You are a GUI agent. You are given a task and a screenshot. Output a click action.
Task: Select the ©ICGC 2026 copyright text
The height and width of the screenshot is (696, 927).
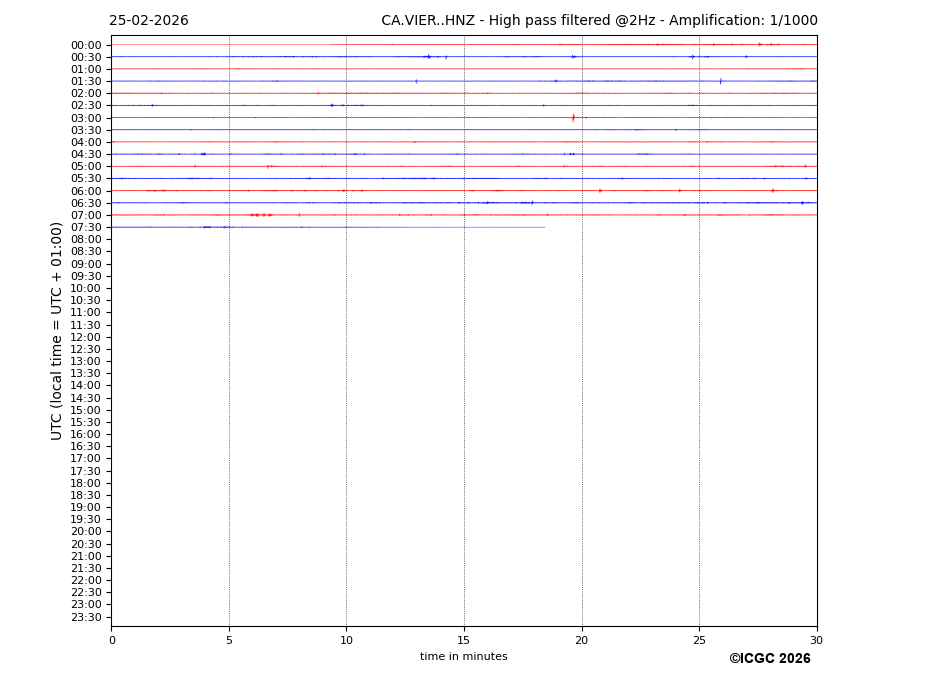tap(769, 659)
